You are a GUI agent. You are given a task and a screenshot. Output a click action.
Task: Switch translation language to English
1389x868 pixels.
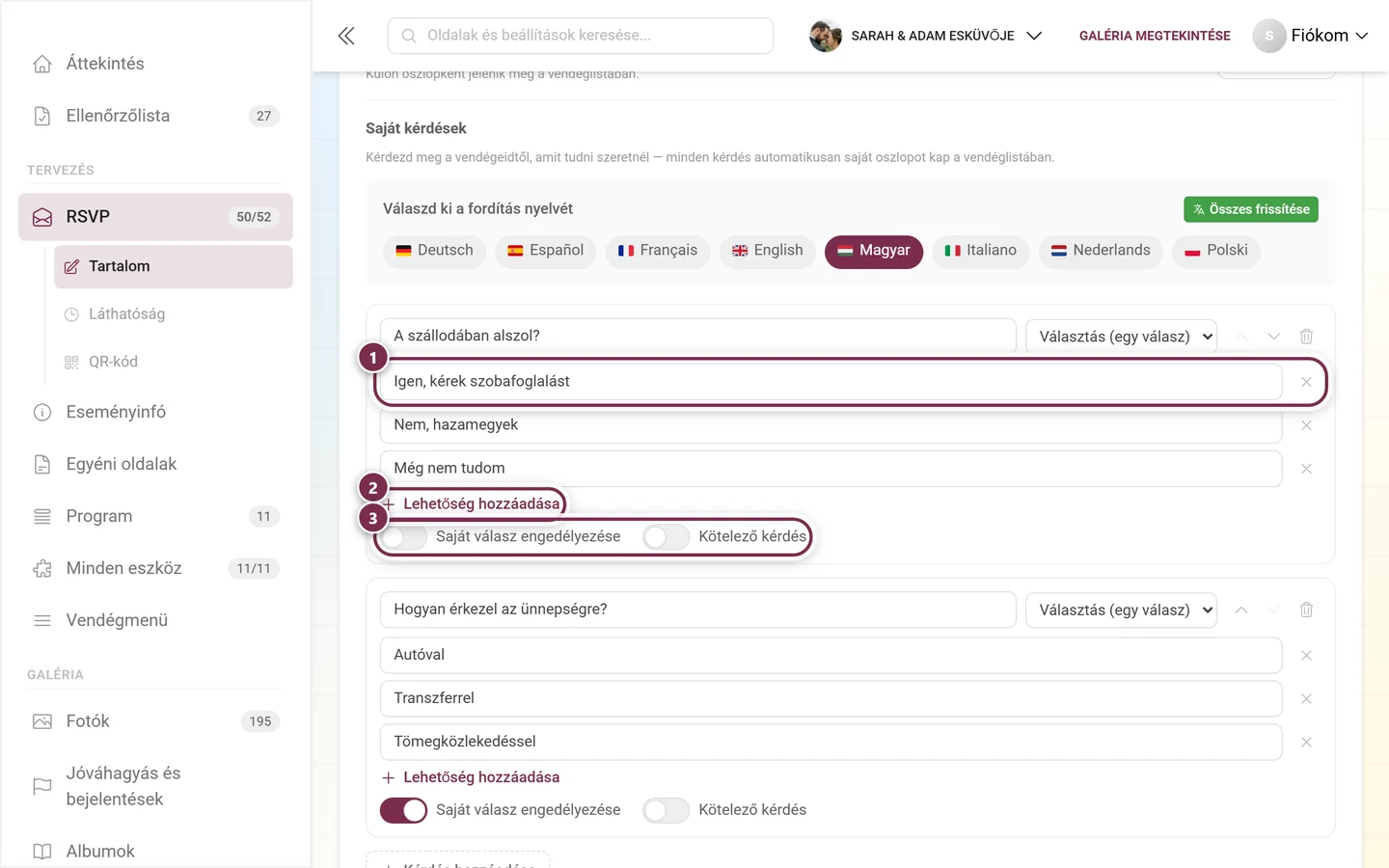pyautogui.click(x=768, y=251)
